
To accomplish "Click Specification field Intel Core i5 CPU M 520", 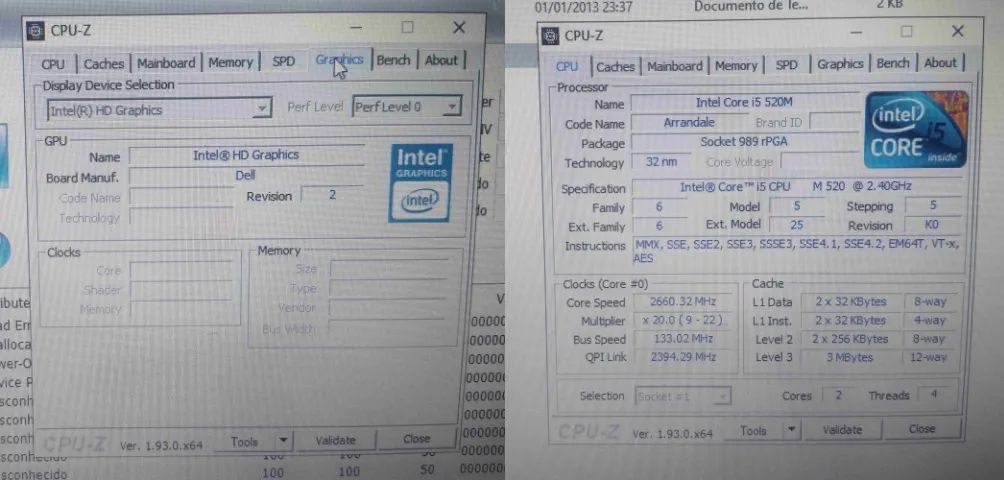I will pos(796,187).
